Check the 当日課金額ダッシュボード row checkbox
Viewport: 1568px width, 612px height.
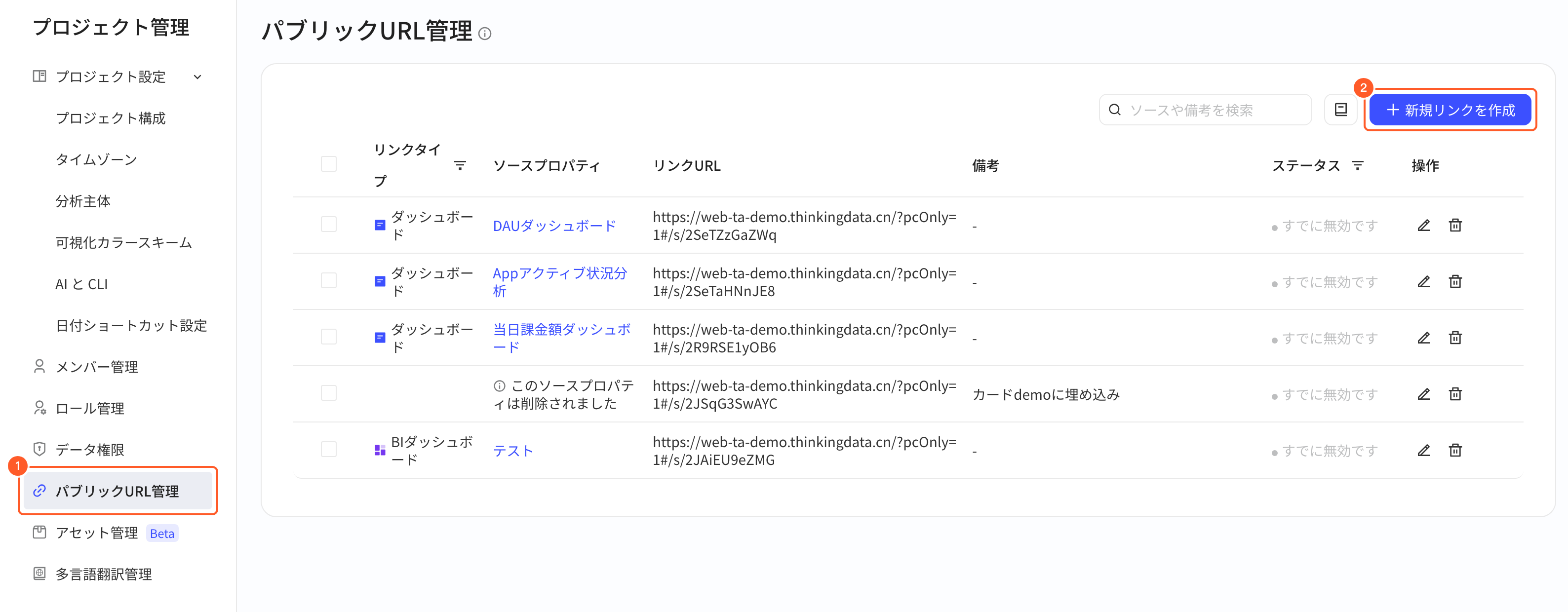pyautogui.click(x=329, y=337)
